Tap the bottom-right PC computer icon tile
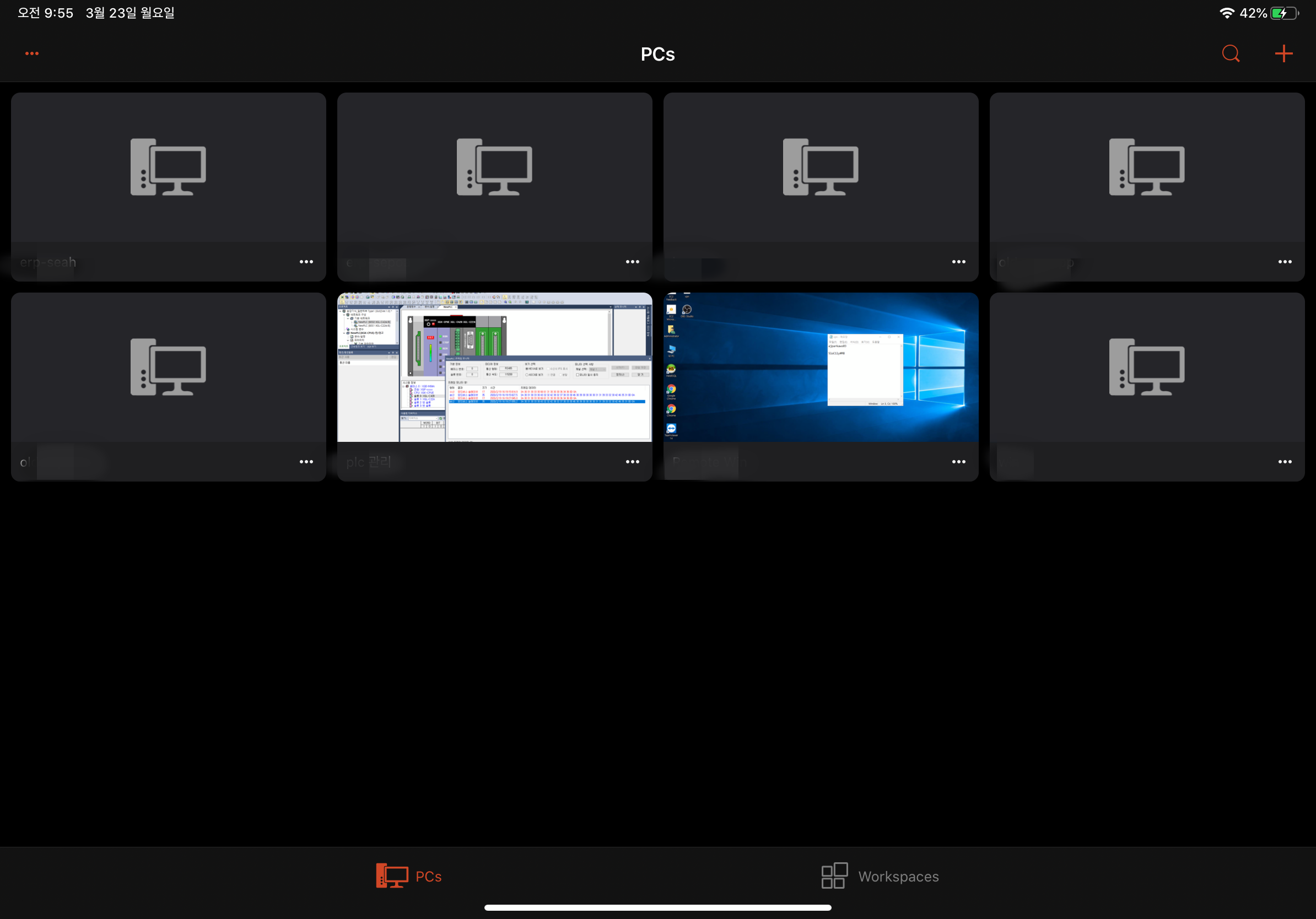Image resolution: width=1316 pixels, height=919 pixels. click(1146, 367)
